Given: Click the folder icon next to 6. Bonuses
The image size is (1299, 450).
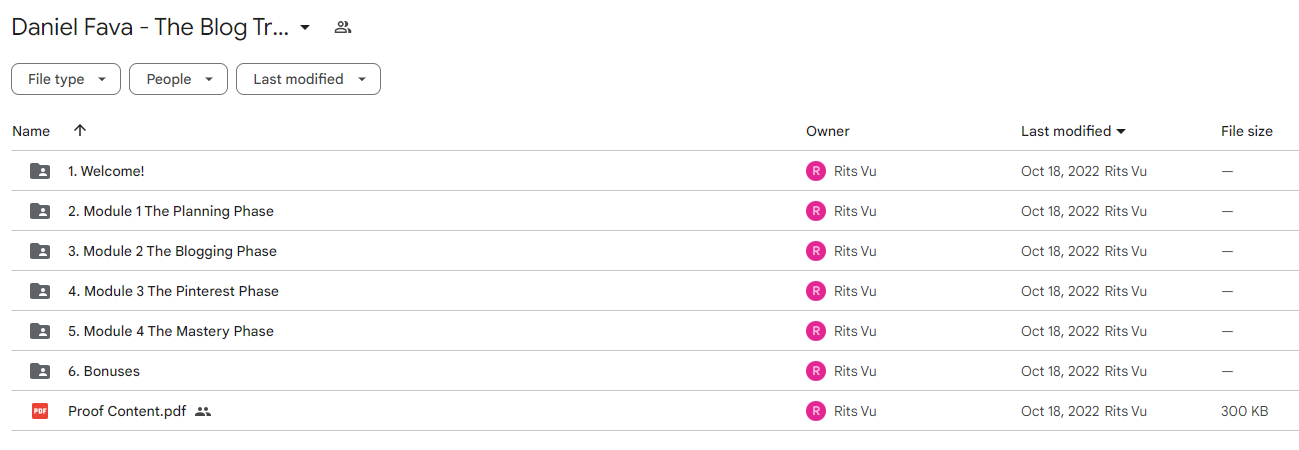Looking at the screenshot, I should [40, 371].
